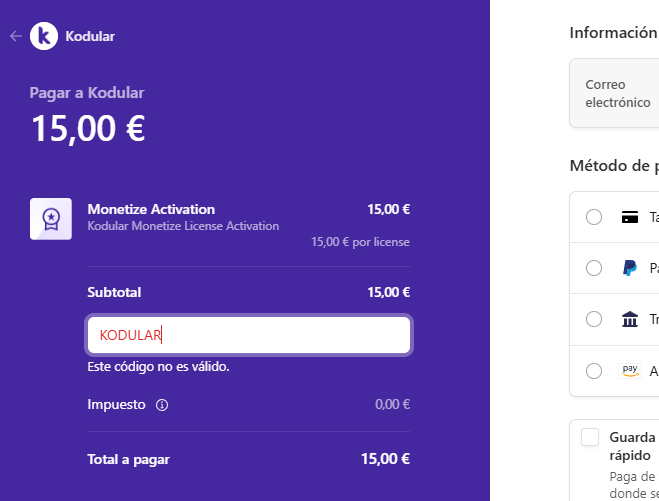Select the PayPal radio button
Screen dimensions: 659x501
(594, 268)
